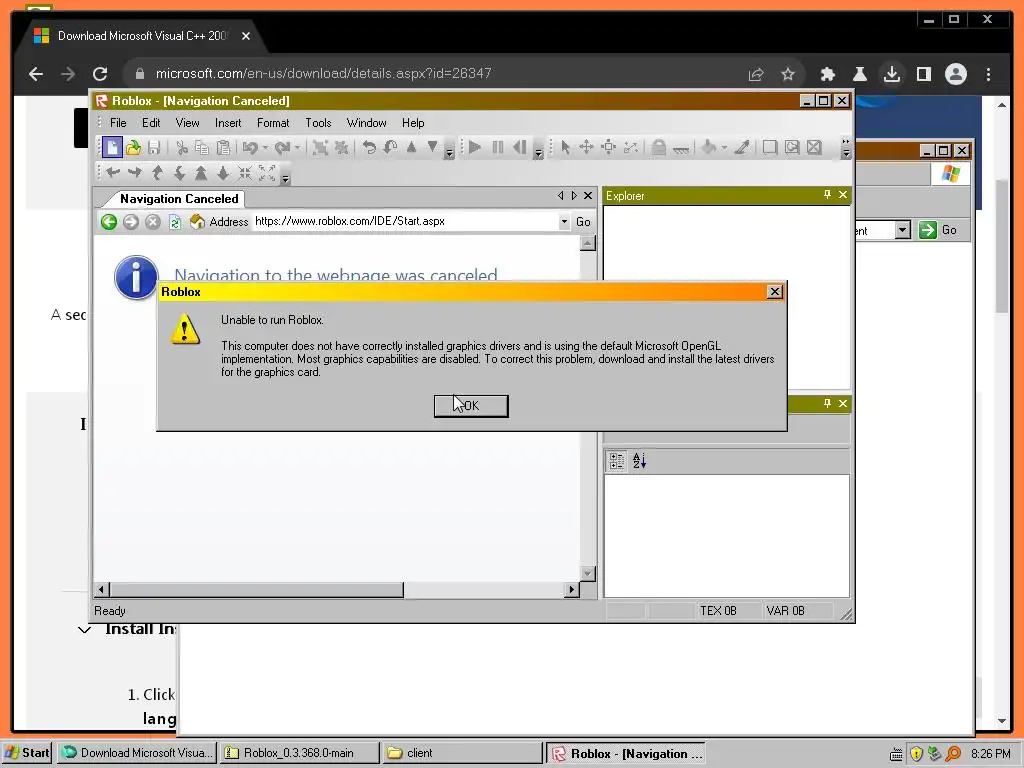The image size is (1024, 768).
Task: Open the Help menu
Action: tap(413, 123)
